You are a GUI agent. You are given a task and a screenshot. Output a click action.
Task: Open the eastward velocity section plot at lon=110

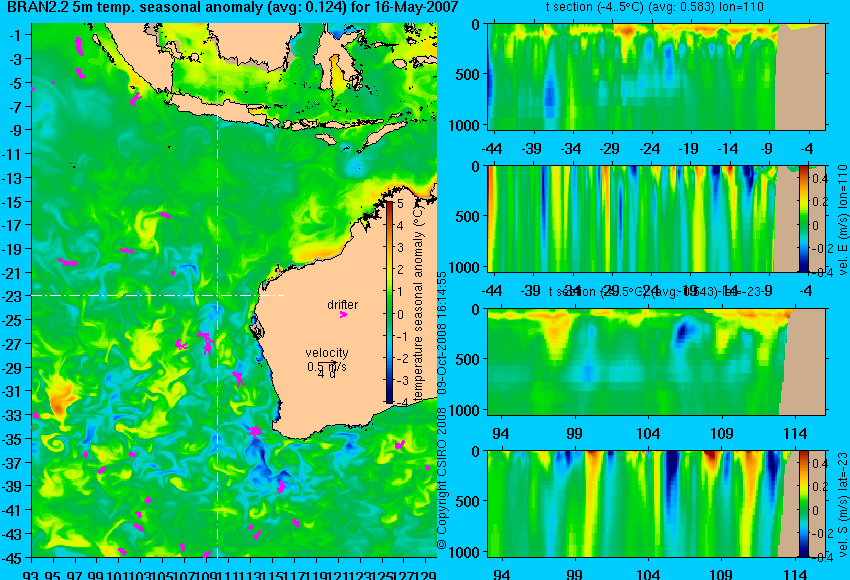coord(657,219)
